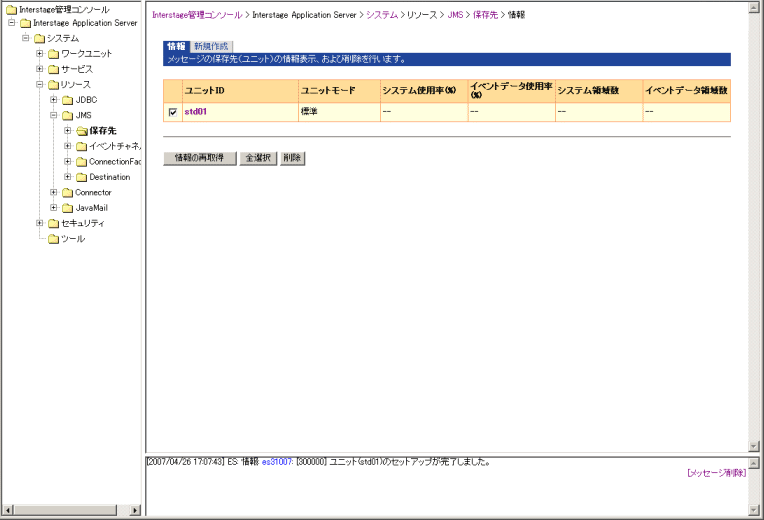Follow the システム breadcrumb link
This screenshot has width=764, height=520.
382,15
